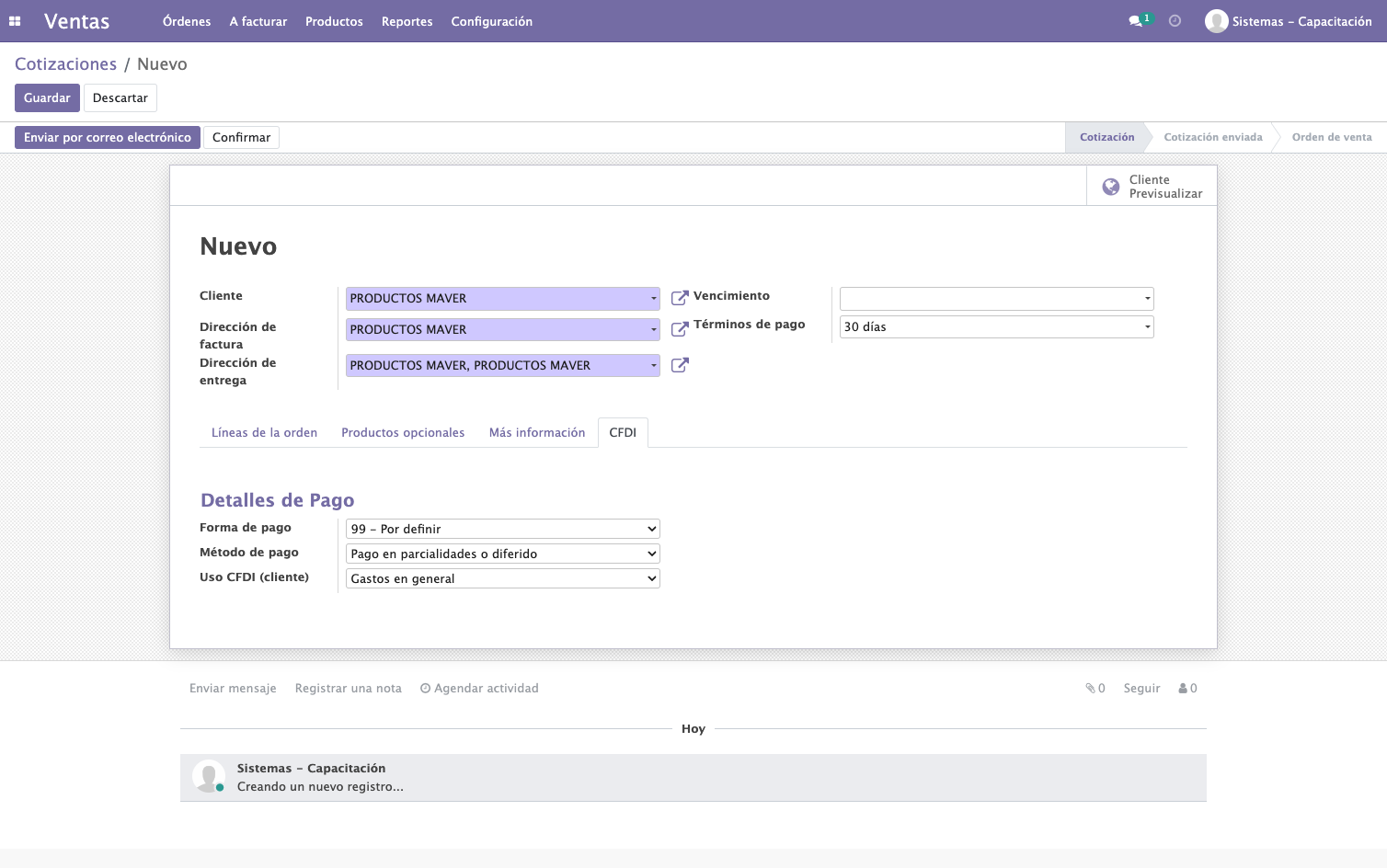The width and height of the screenshot is (1387, 868).
Task: Click into the Vencimiento date field
Action: pos(997,298)
